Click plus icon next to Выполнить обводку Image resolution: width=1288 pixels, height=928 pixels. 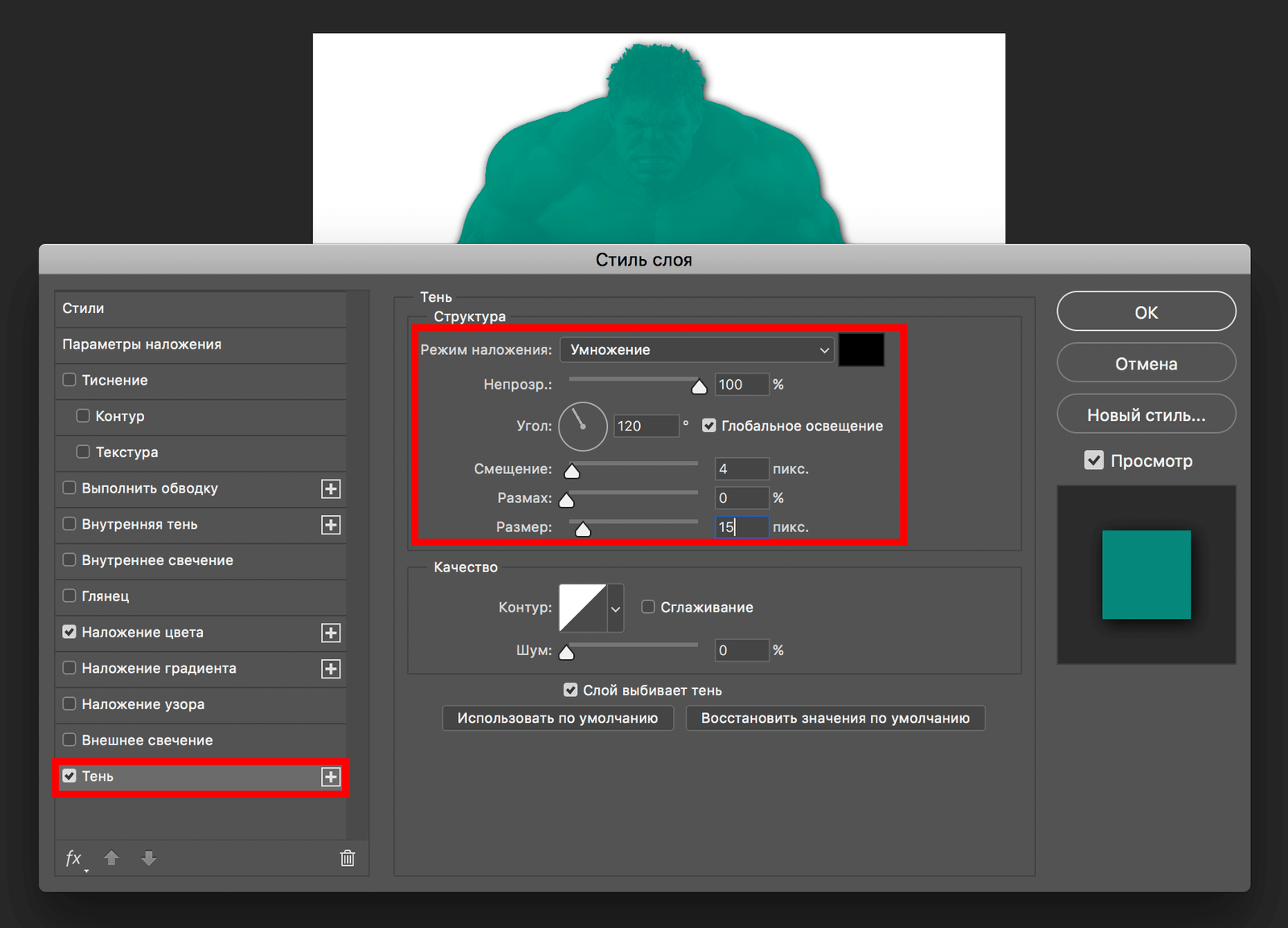[x=331, y=489]
